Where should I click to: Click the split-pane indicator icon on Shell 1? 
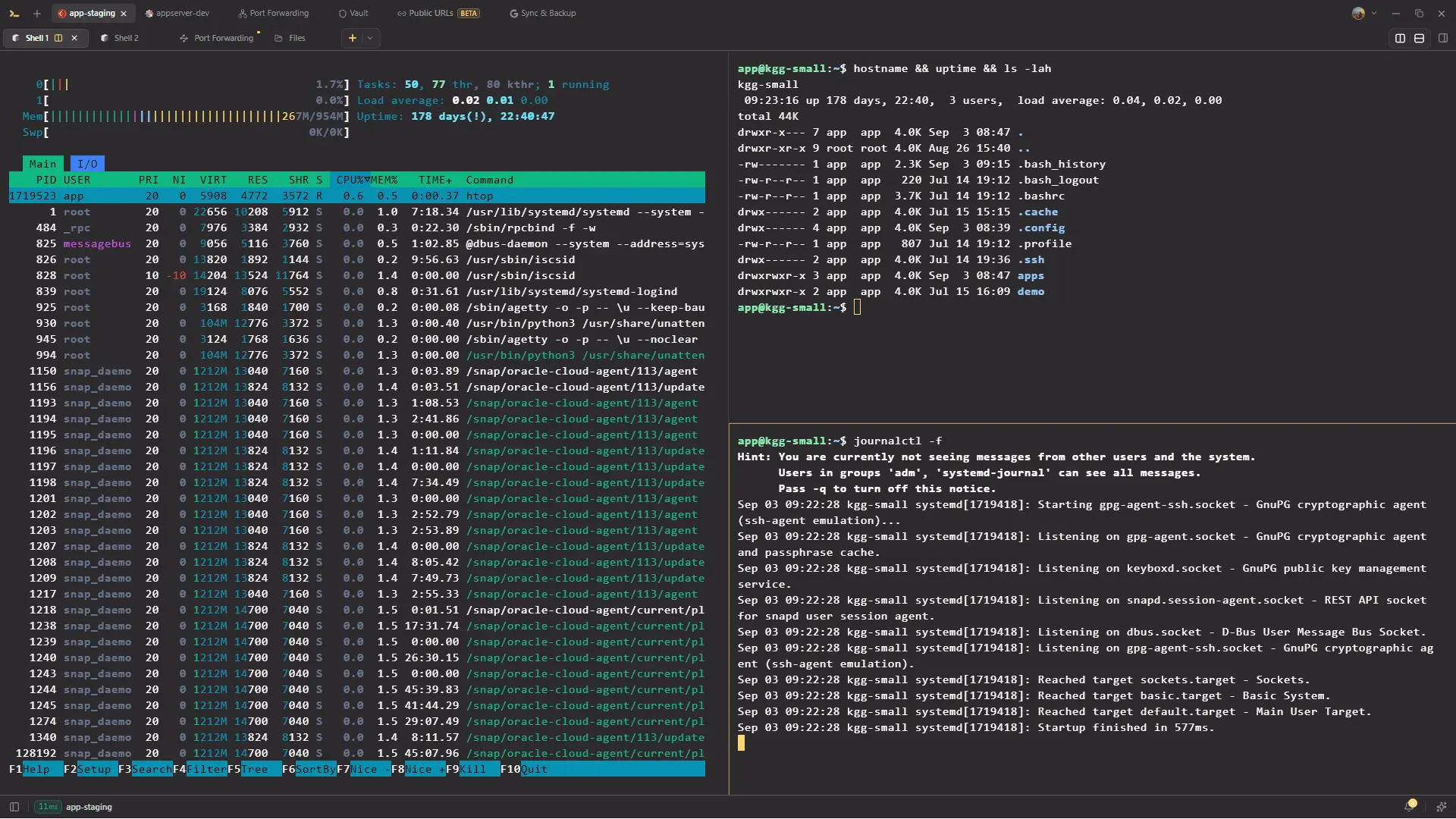point(58,38)
